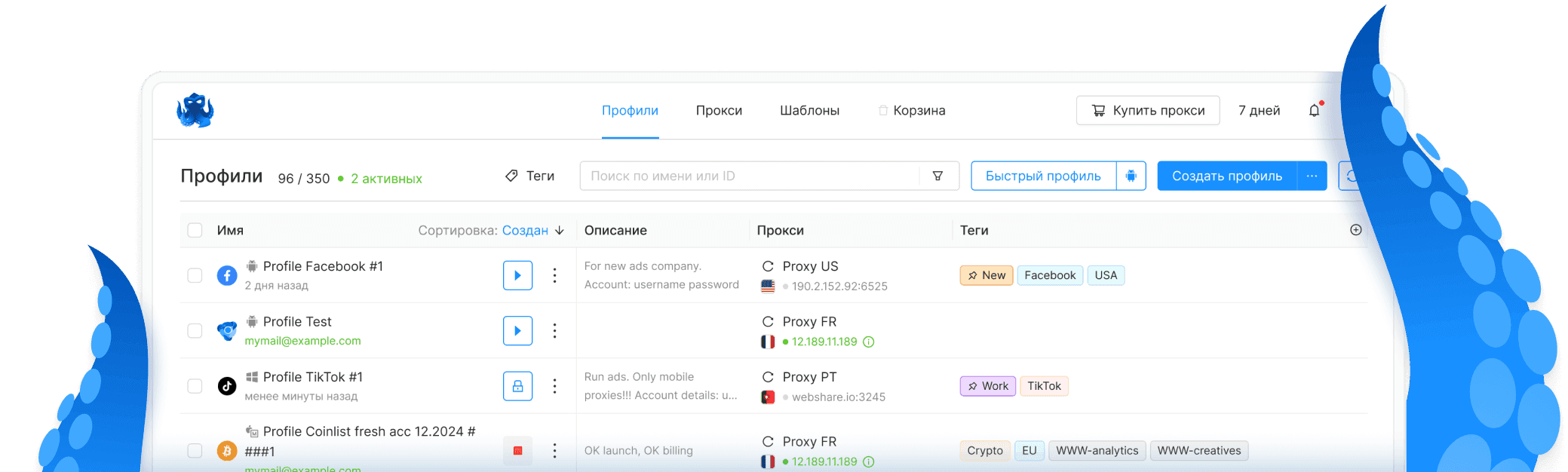Click the Profile TikTok #1 name
This screenshot has width=1568, height=472.
313,377
